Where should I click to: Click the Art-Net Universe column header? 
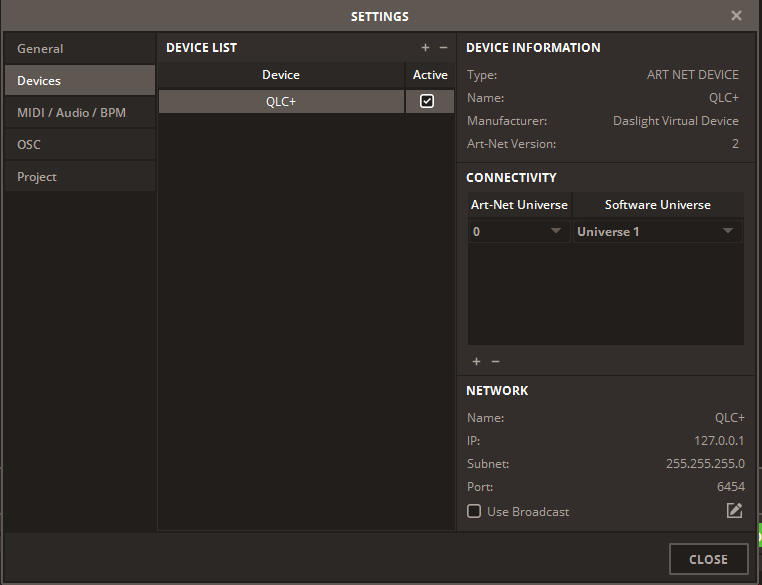[519, 205]
